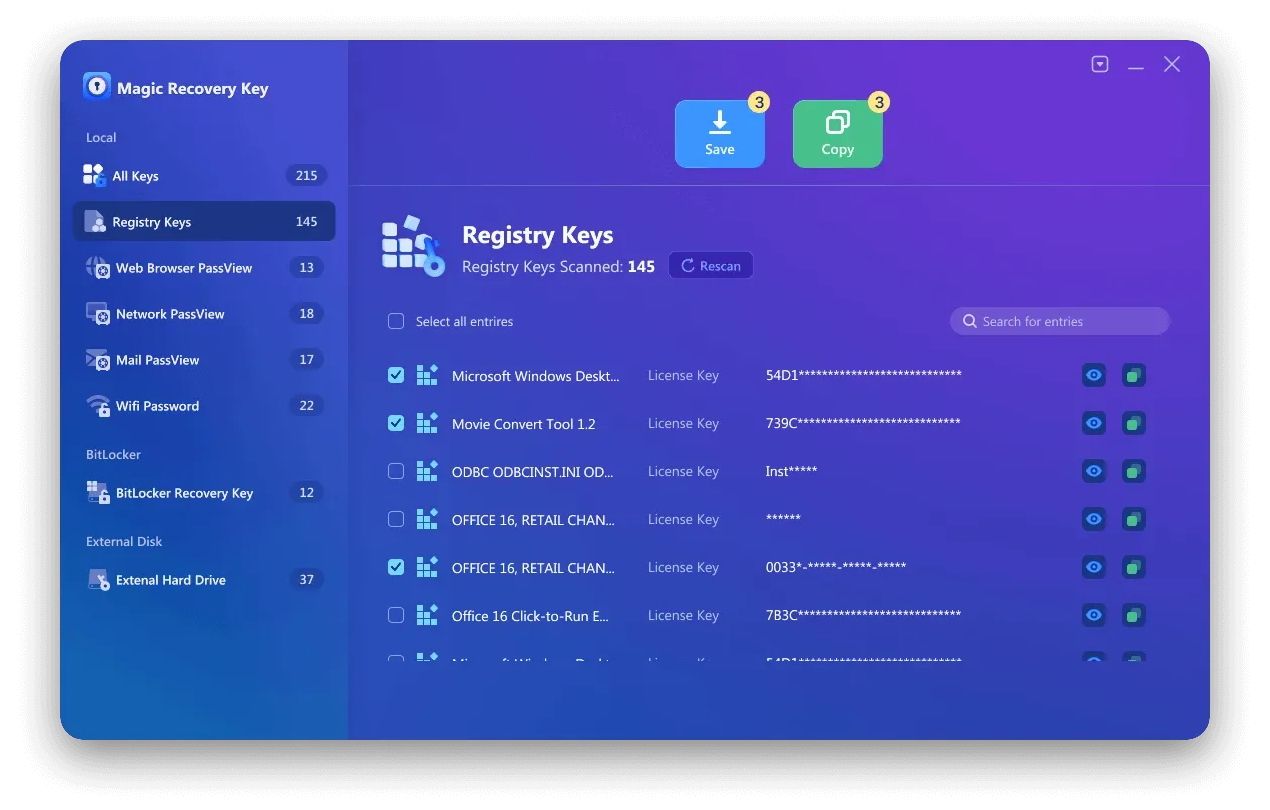Viewport: 1270px width, 810px height.
Task: Open Wifi Password section
Action: click(x=204, y=406)
